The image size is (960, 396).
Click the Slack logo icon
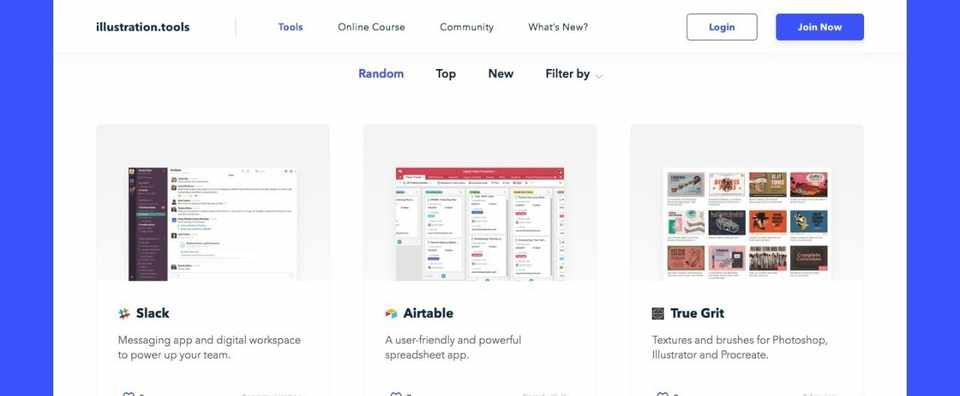[x=124, y=313]
